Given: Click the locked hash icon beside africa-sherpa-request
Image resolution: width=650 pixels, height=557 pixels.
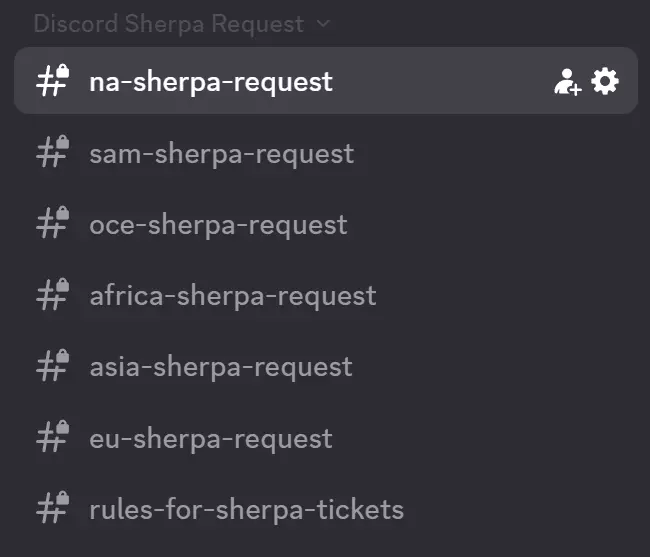Looking at the screenshot, I should coord(52,295).
